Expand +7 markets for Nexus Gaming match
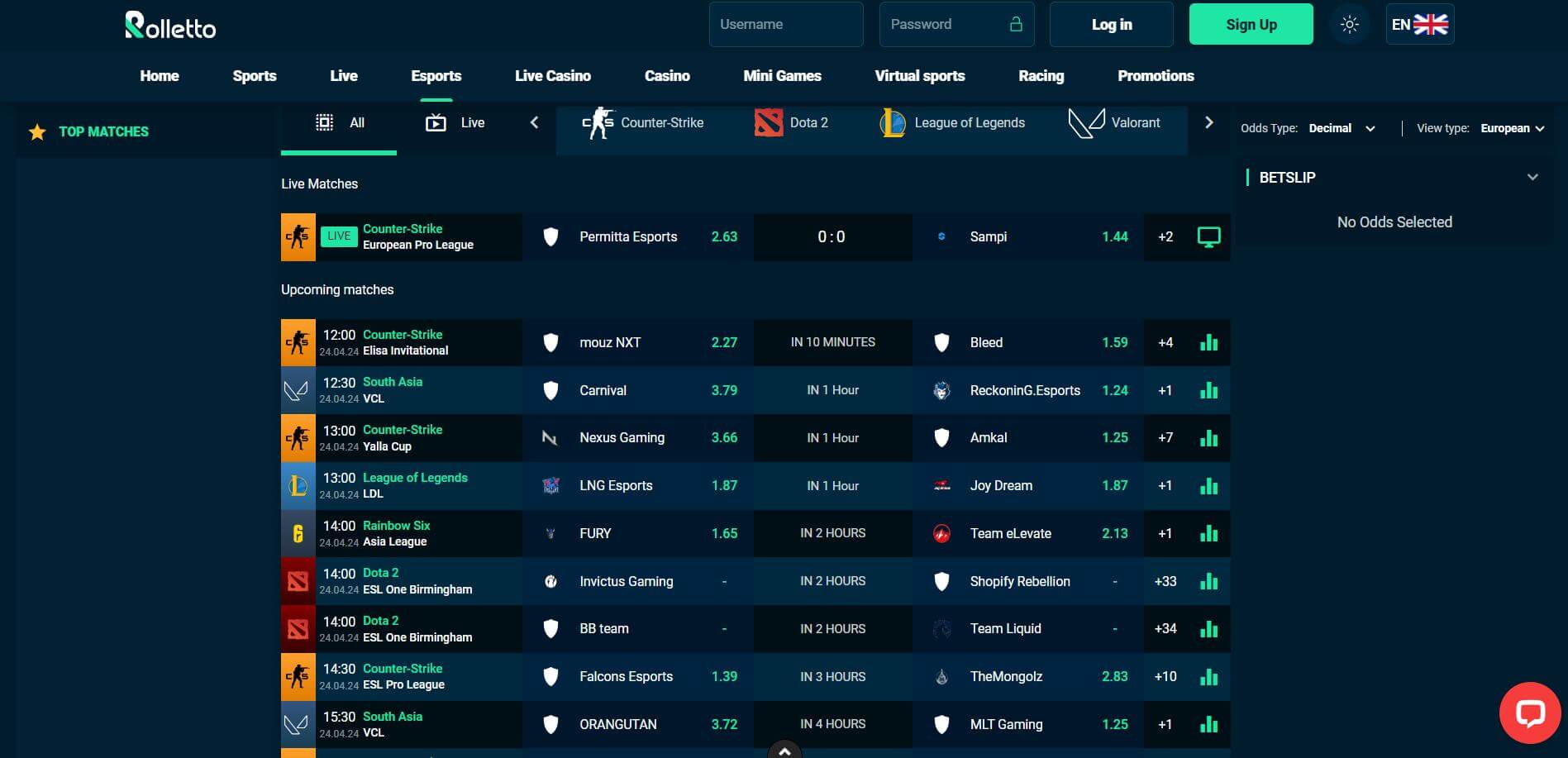The image size is (1568, 758). [1165, 437]
